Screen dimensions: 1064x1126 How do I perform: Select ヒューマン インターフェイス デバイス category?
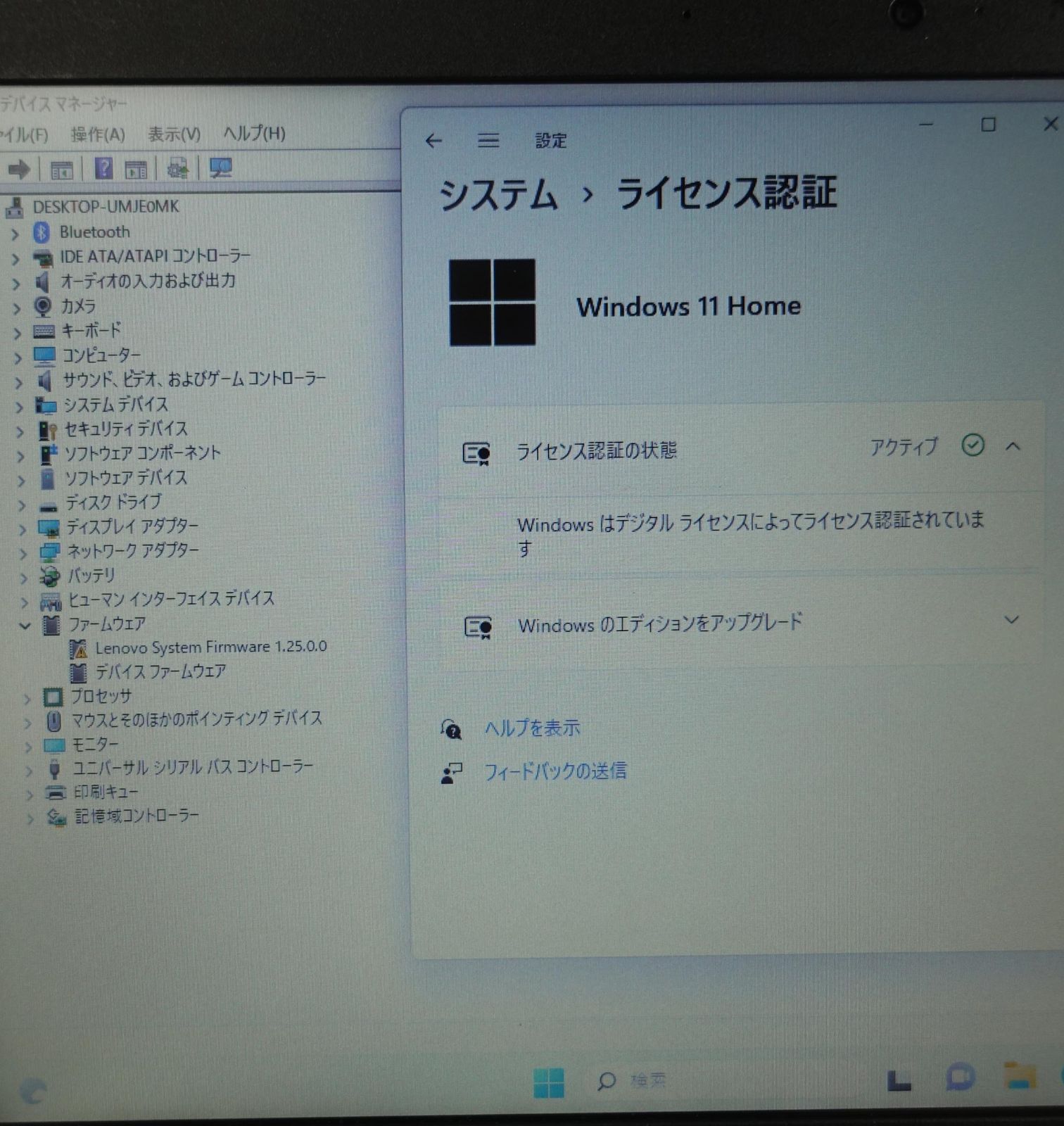tap(171, 599)
